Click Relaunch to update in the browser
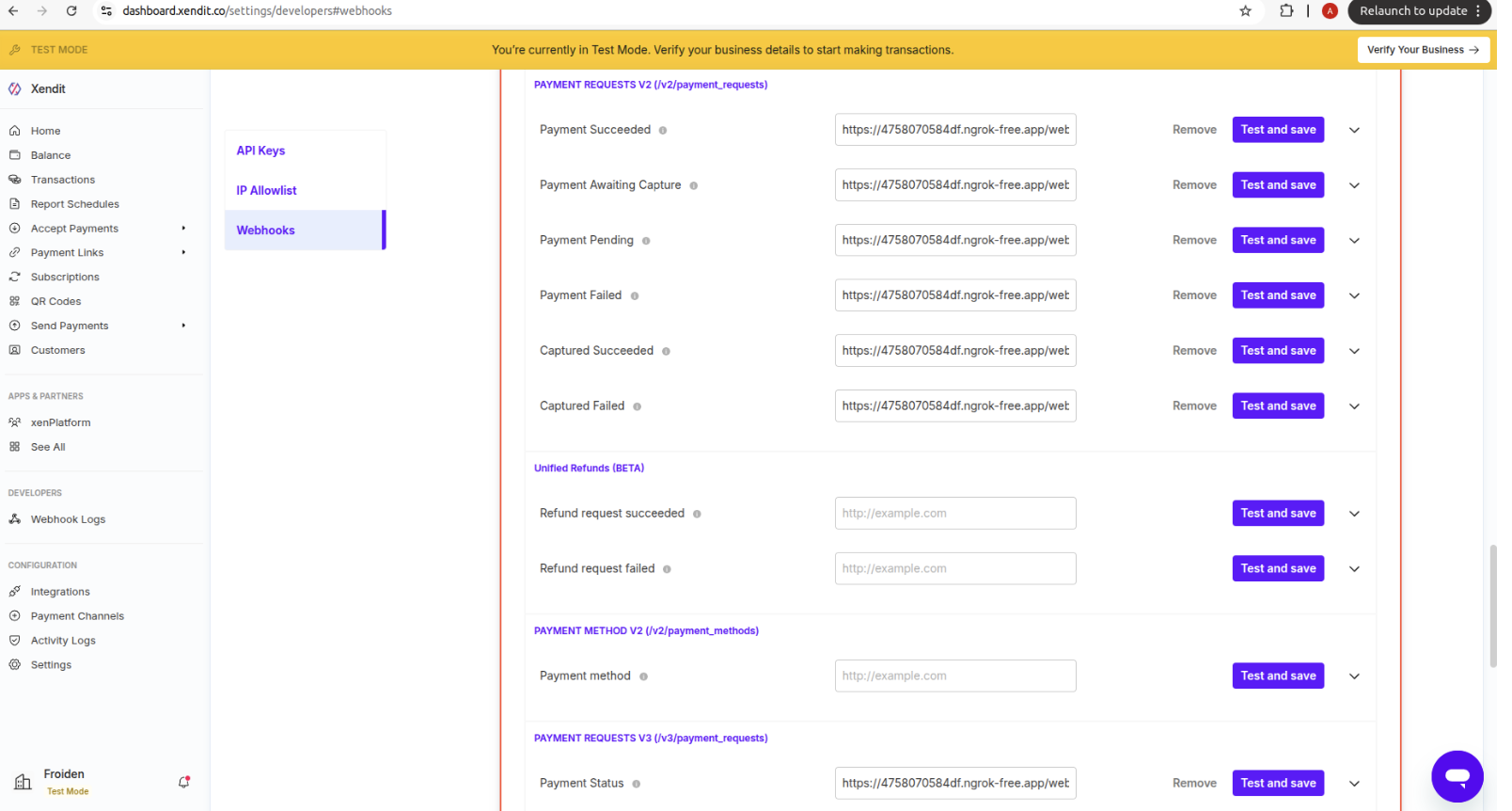Image resolution: width=1512 pixels, height=811 pixels. tap(1413, 11)
